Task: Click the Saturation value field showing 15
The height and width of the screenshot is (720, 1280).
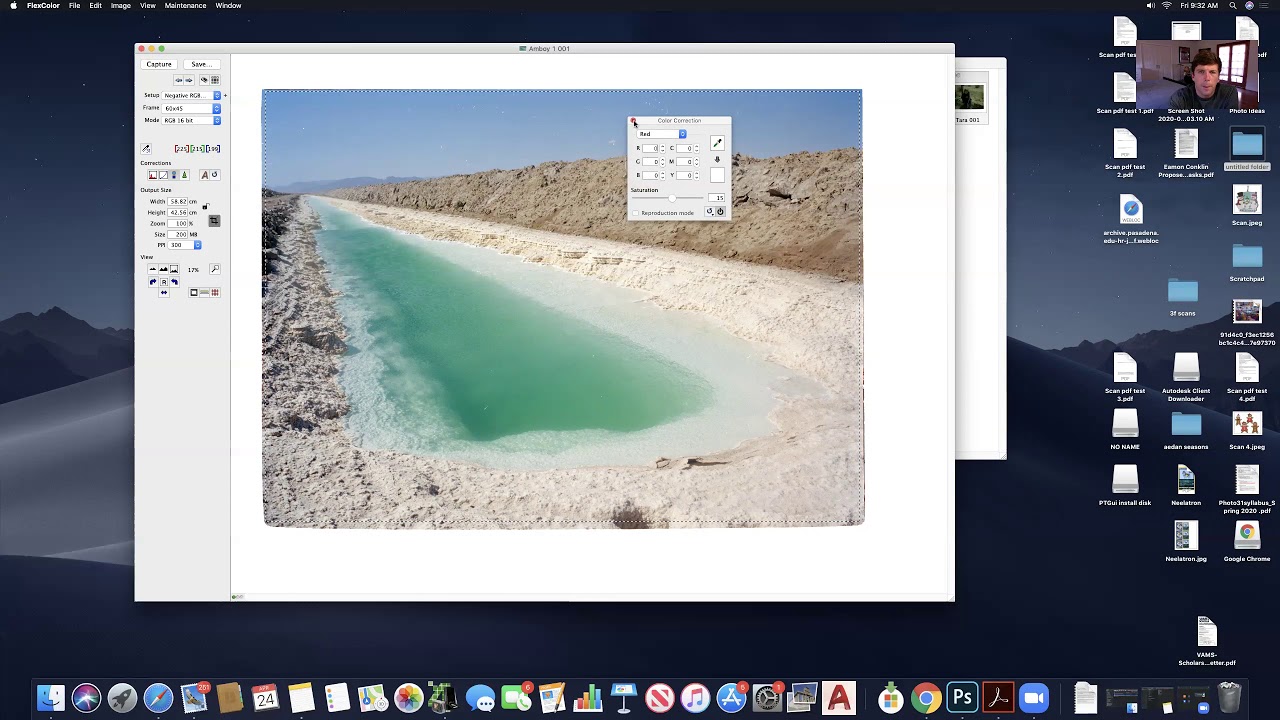Action: point(716,198)
